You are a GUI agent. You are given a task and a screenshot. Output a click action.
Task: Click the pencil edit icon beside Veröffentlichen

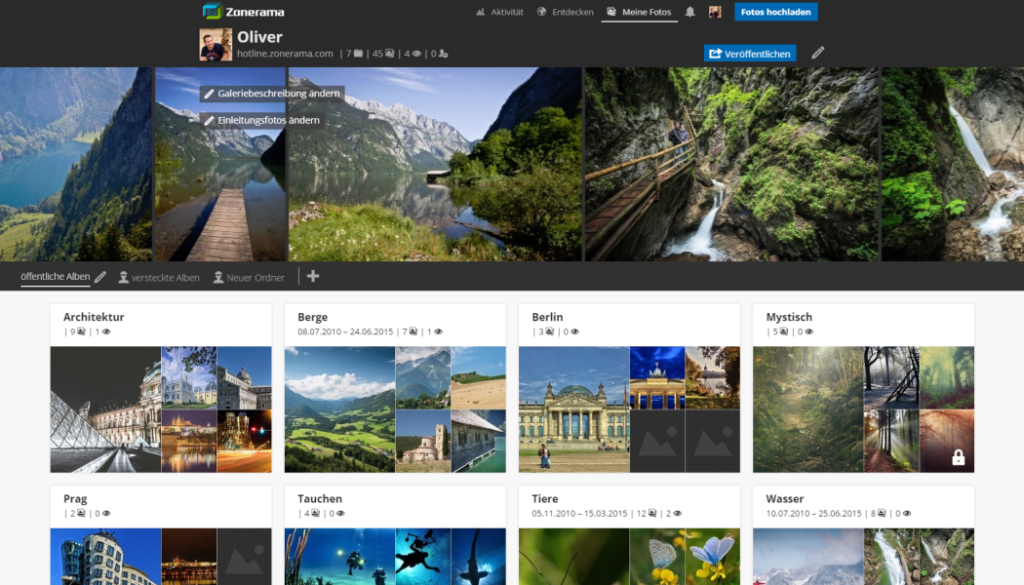click(818, 53)
